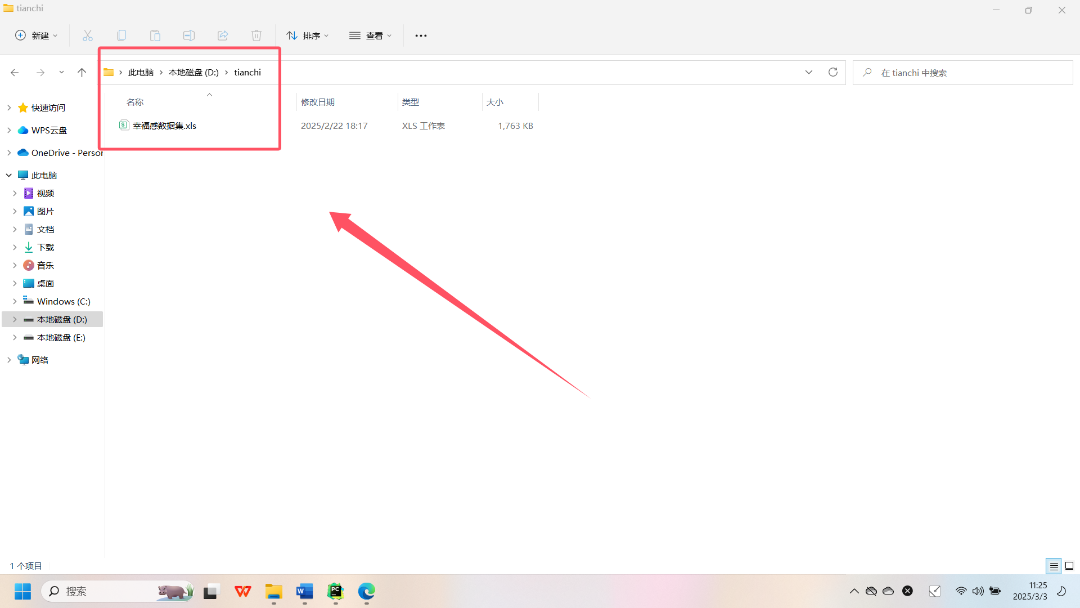This screenshot has height=608, width=1080.
Task: Click the taskbar 搜索 search box
Action: tap(117, 591)
